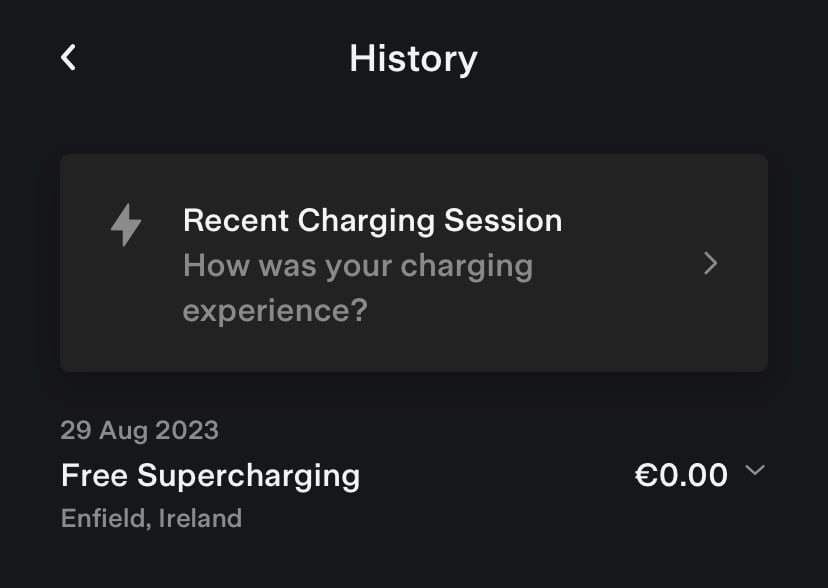The image size is (828, 588).
Task: Open the Recent Charging Session card
Action: [413, 263]
